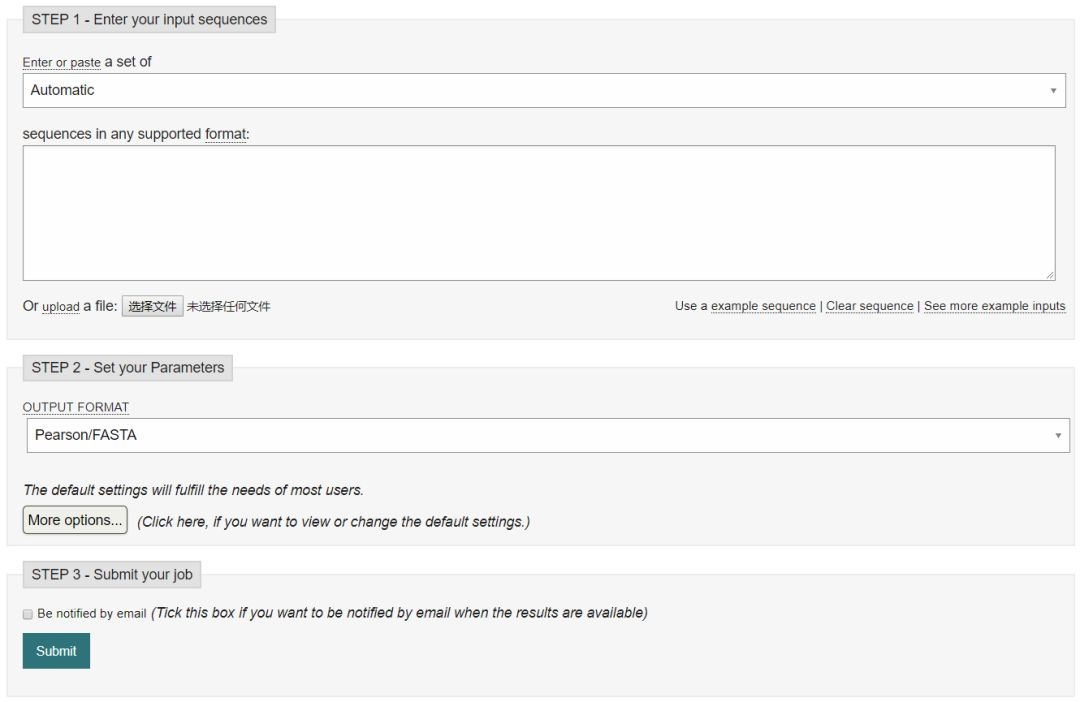Viewport: 1080px width, 702px height.
Task: Click the Automatic dropdown arrow
Action: [1053, 91]
